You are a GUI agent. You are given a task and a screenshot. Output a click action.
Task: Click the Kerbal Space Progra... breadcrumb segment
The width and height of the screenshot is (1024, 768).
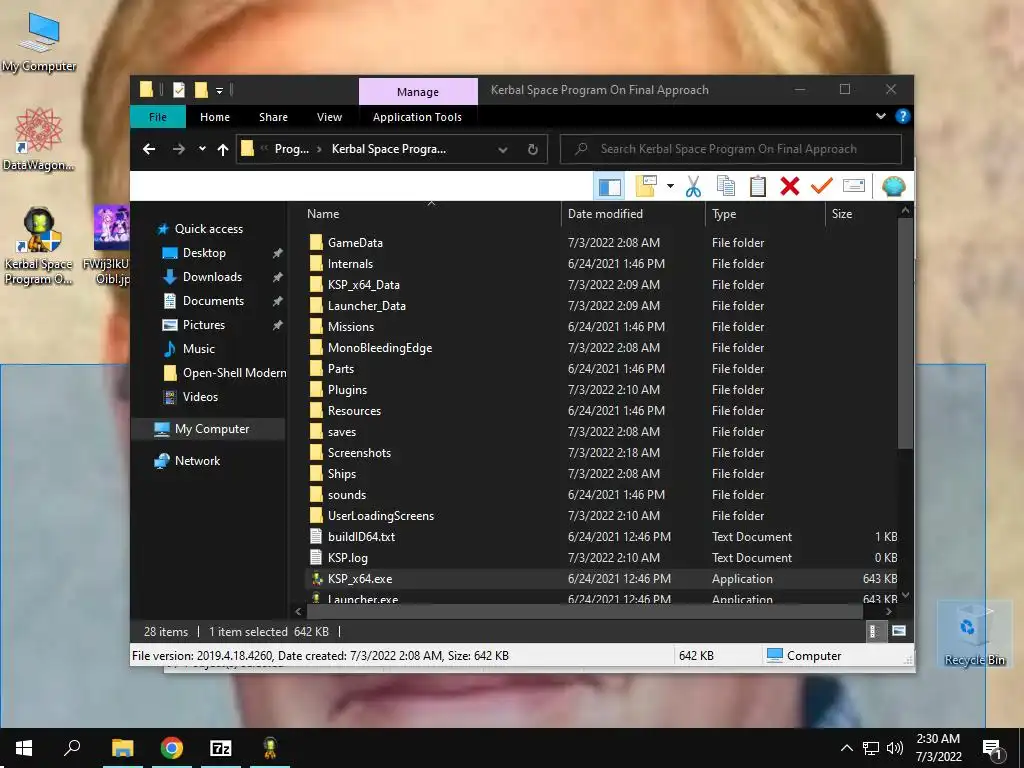(x=389, y=149)
